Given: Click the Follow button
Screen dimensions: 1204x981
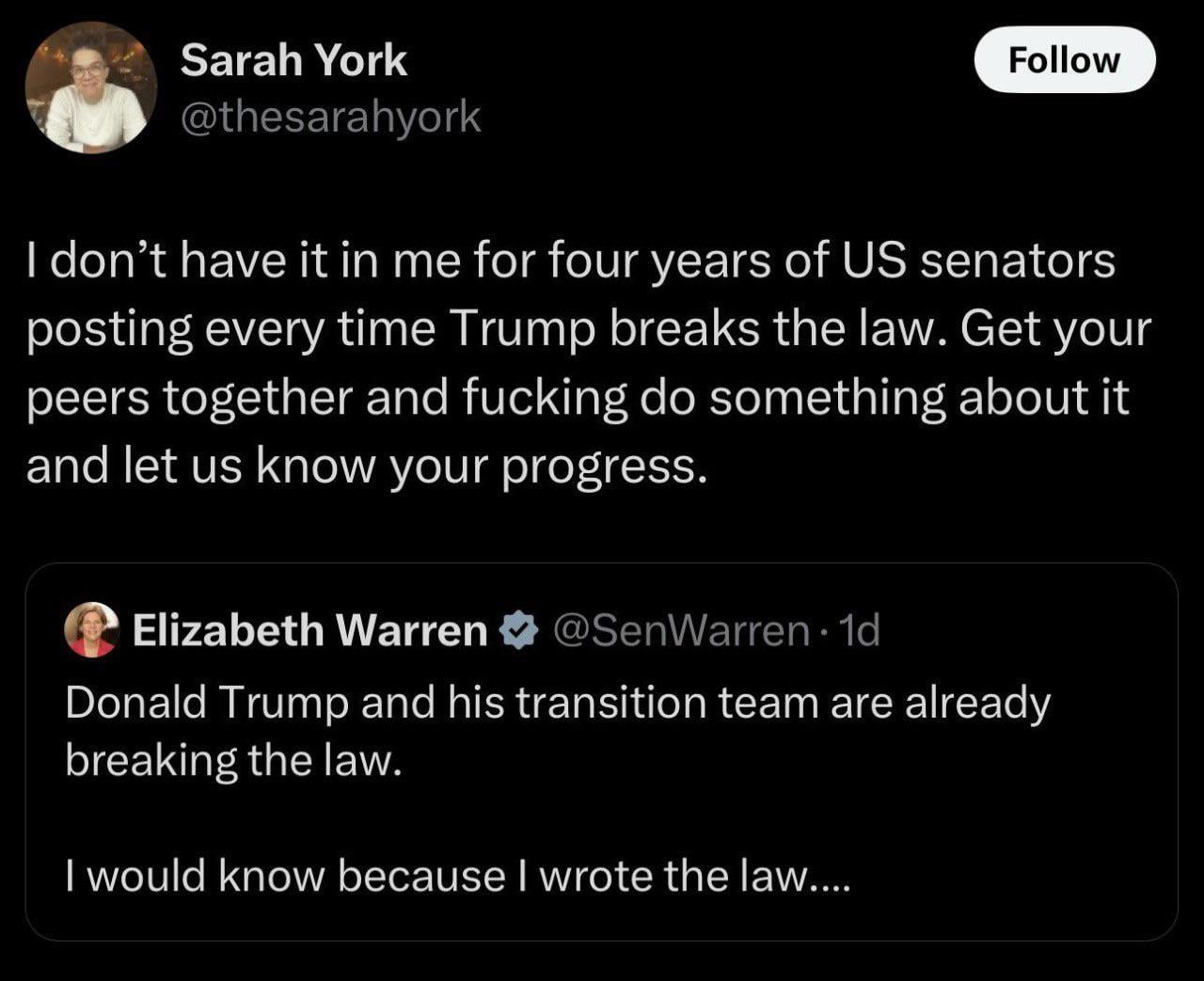Looking at the screenshot, I should (x=1064, y=60).
